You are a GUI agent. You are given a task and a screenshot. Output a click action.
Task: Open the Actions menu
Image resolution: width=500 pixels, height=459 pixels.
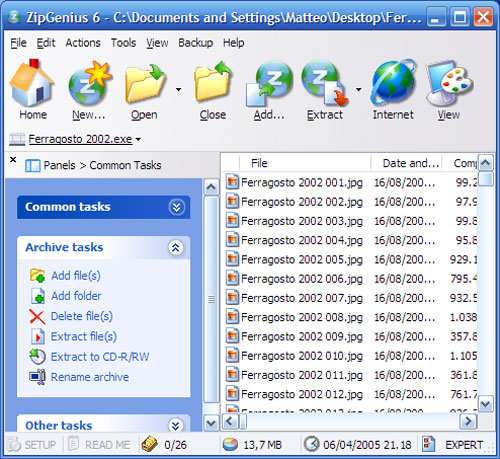[x=83, y=43]
